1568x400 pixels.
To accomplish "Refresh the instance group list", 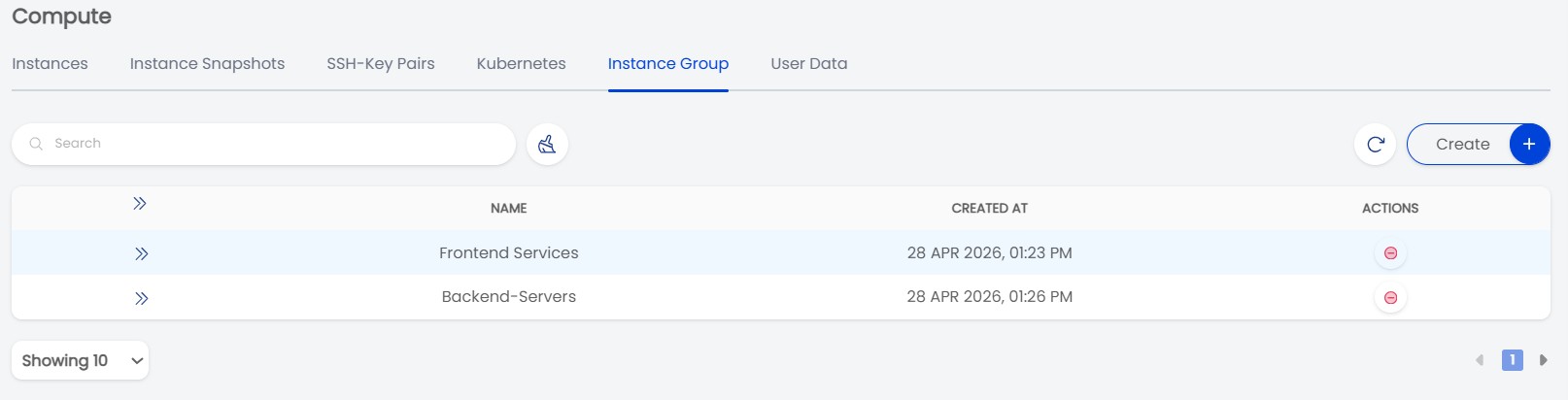I will coord(1376,144).
